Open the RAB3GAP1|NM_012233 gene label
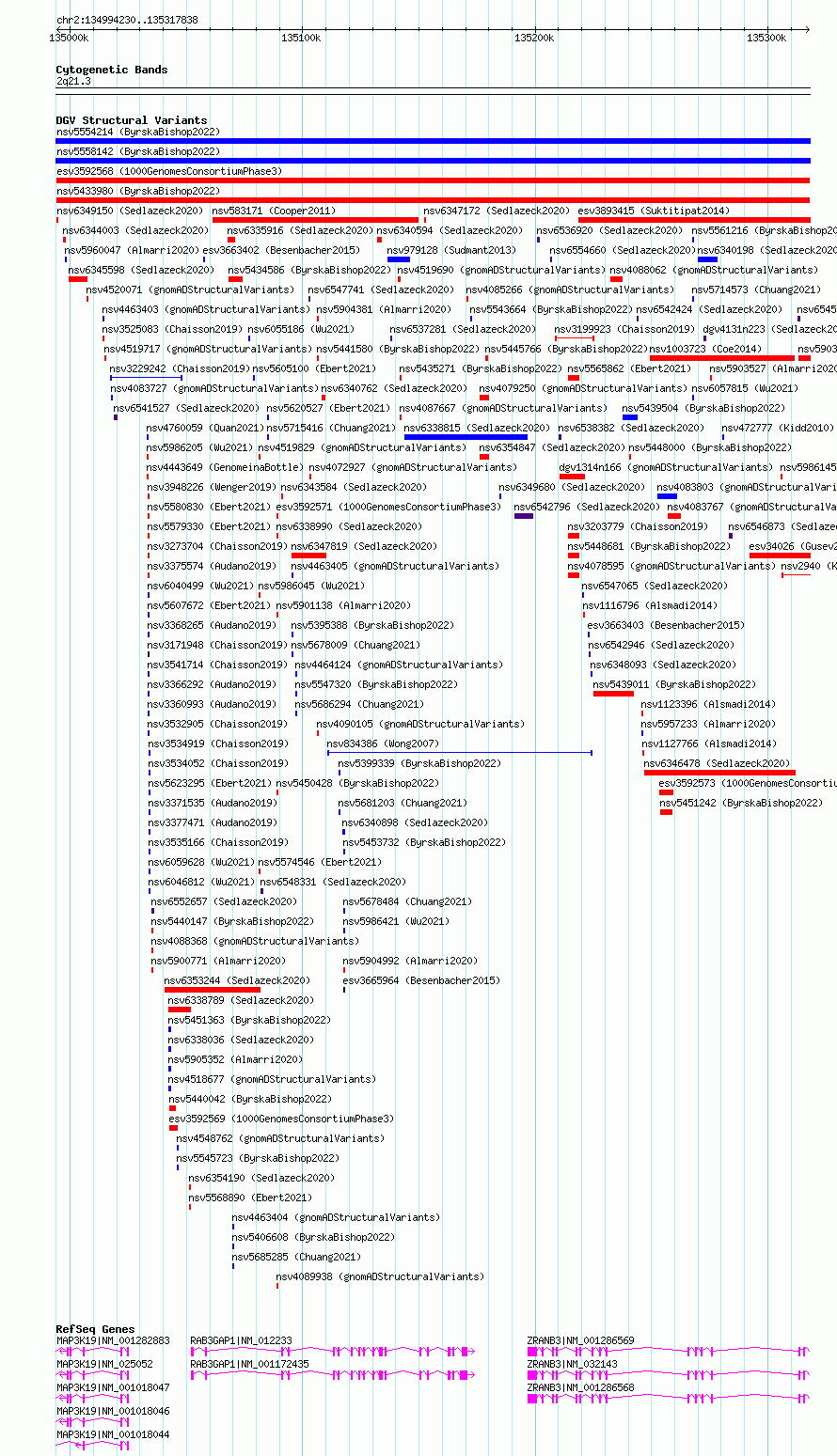The image size is (837, 1456). click(x=241, y=1340)
